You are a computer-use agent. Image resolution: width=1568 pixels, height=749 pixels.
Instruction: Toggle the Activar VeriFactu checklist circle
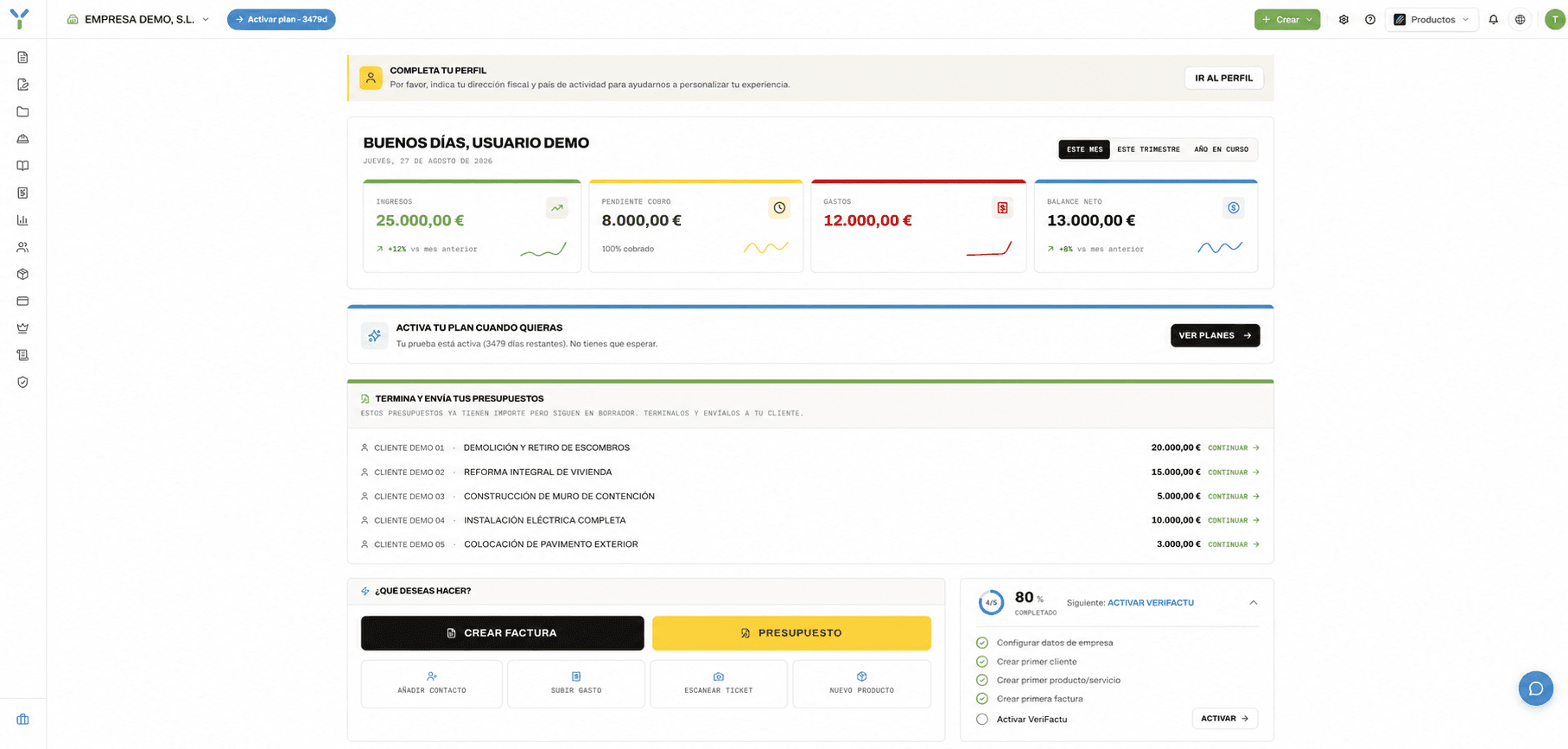point(981,719)
